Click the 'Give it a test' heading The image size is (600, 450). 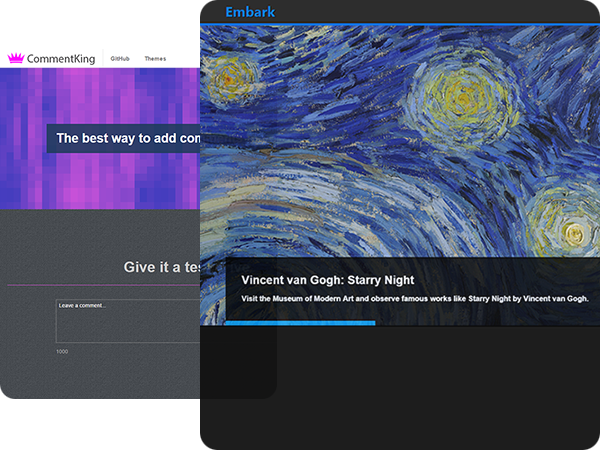tap(161, 267)
